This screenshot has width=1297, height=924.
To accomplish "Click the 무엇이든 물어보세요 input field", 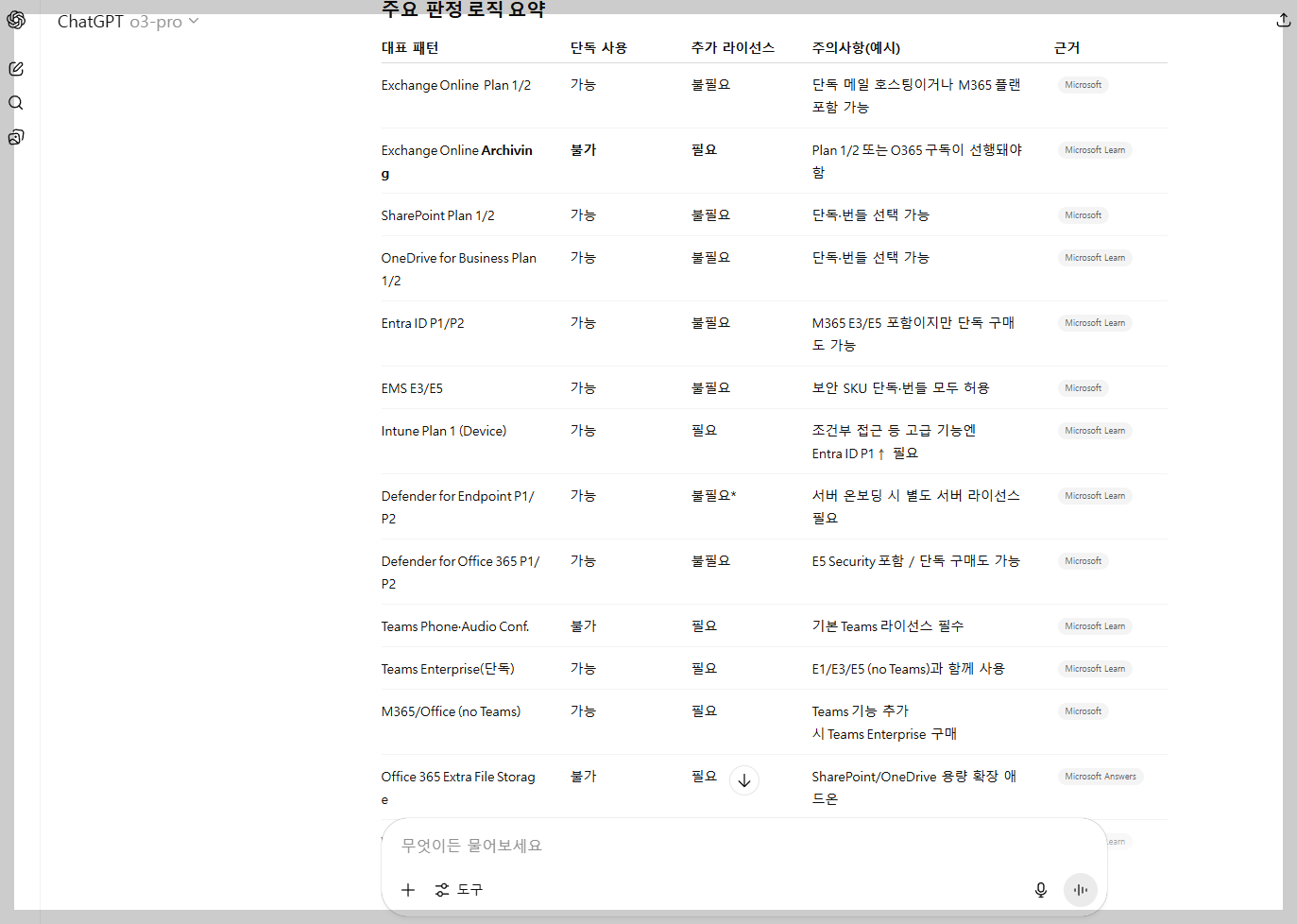I will 744,846.
